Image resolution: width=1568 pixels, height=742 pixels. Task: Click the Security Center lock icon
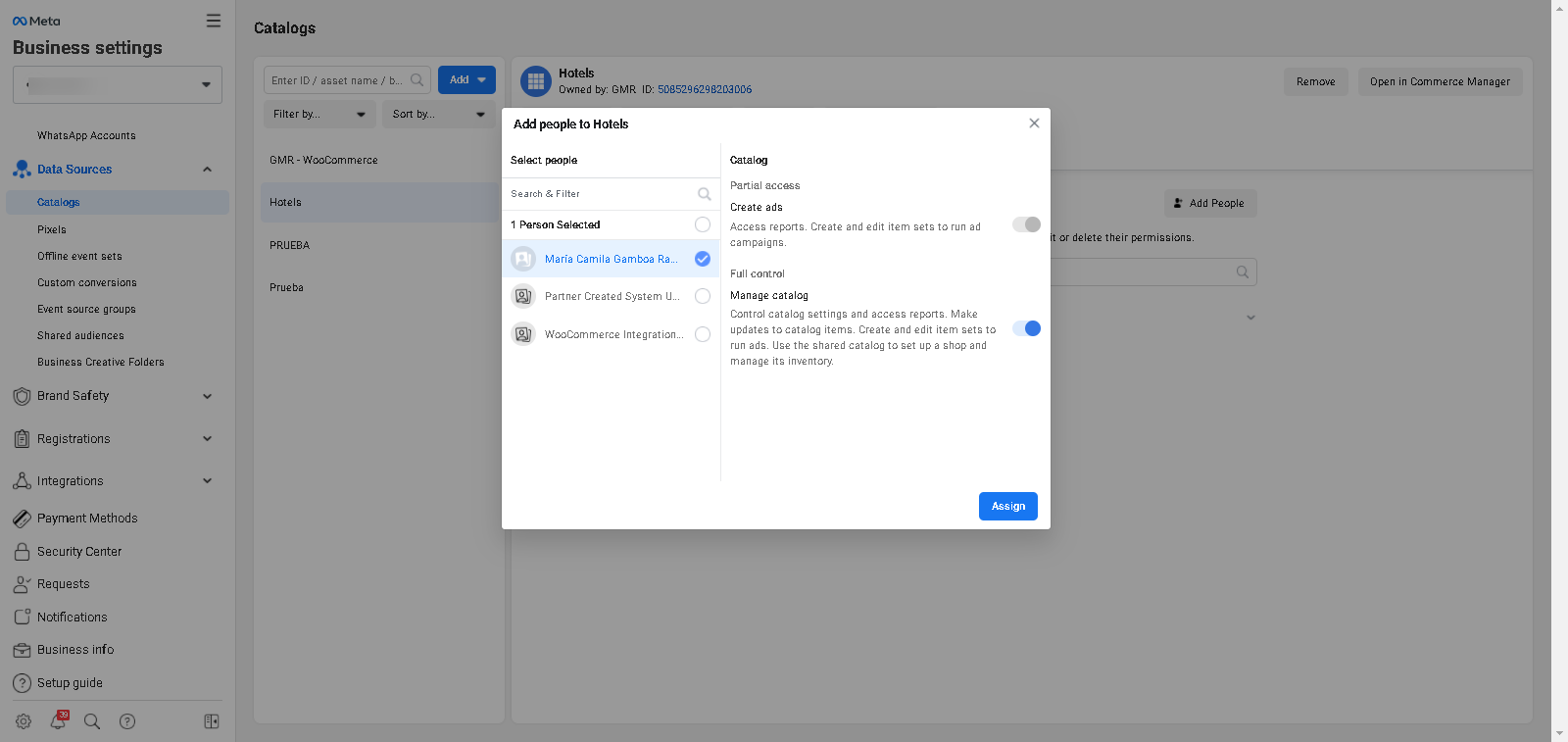[22, 552]
